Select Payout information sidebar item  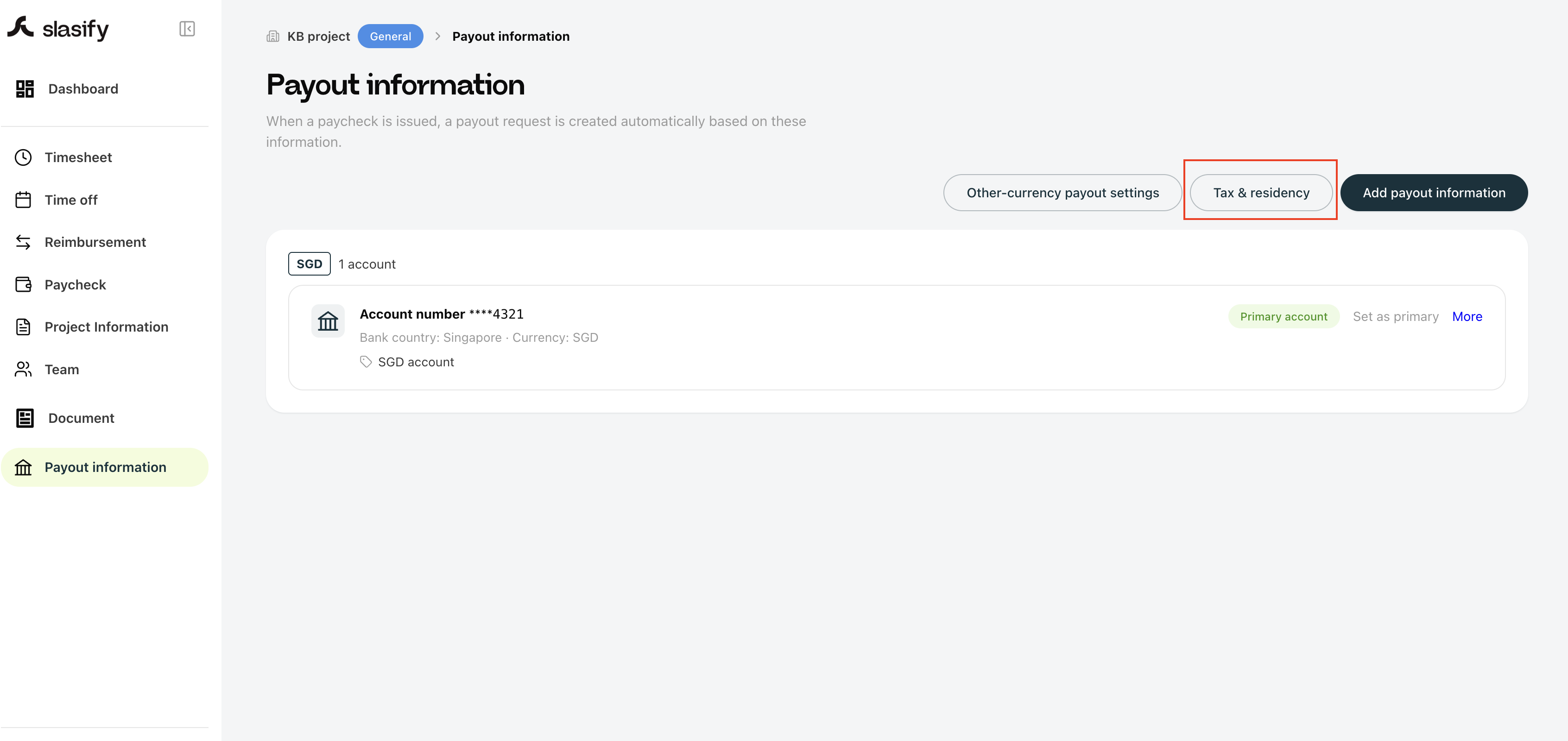105,467
